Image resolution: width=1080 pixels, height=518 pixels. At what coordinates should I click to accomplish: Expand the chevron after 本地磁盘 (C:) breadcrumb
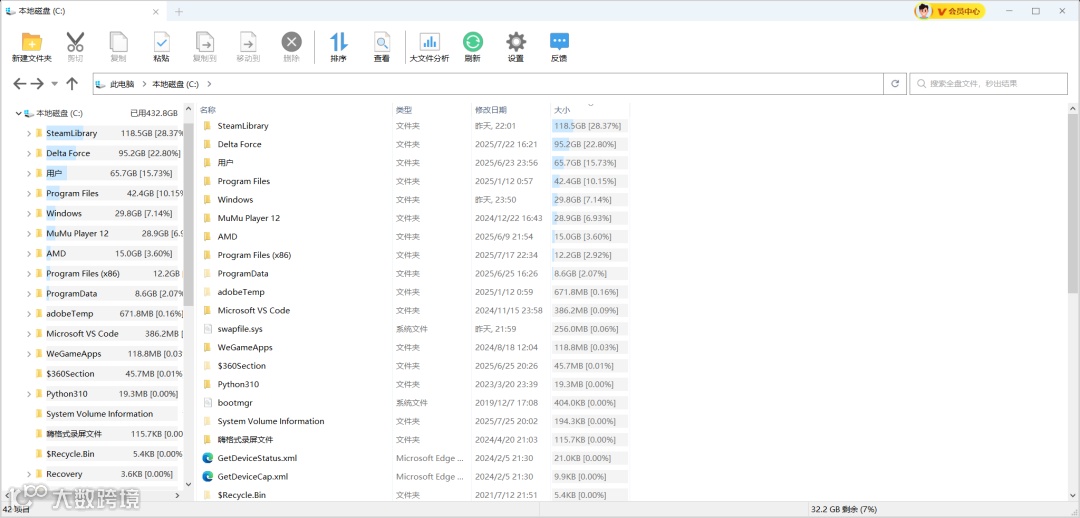click(209, 84)
